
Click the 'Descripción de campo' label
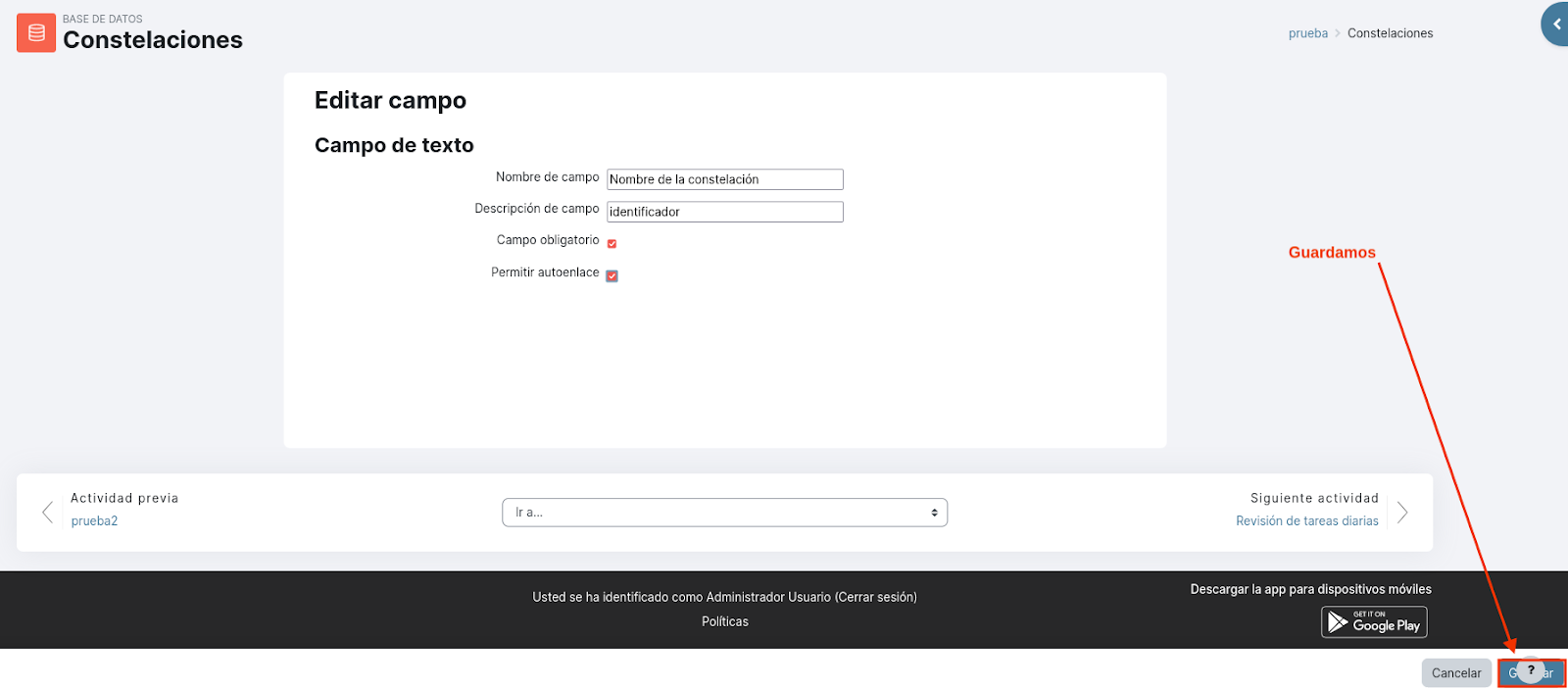click(x=537, y=209)
